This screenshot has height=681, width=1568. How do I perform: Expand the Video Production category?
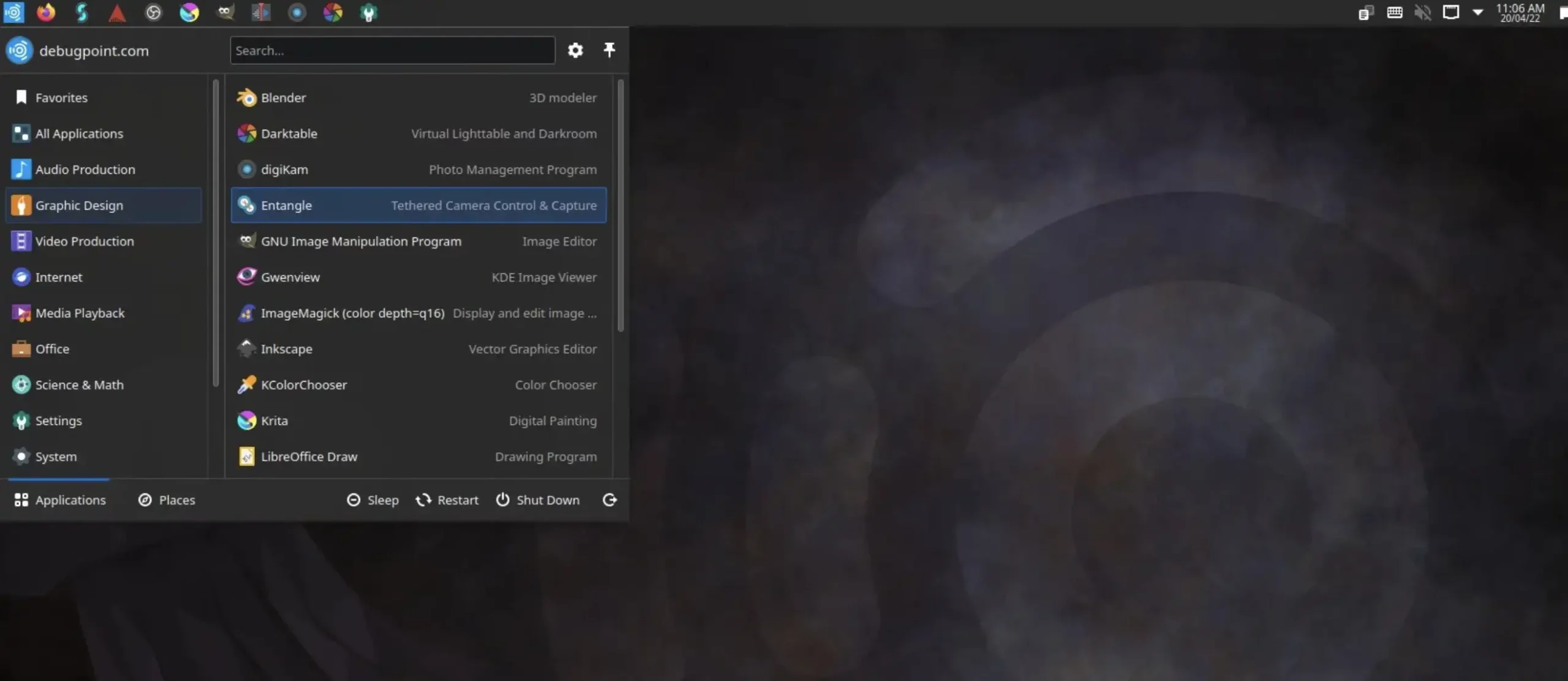[x=84, y=241]
